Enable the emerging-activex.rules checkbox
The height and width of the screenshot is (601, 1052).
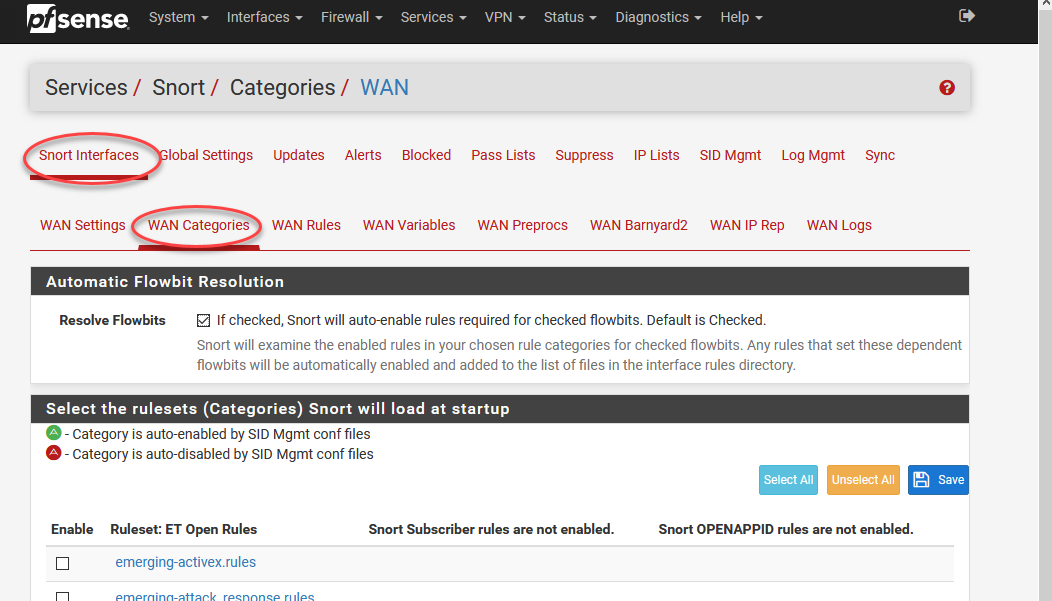tap(62, 563)
